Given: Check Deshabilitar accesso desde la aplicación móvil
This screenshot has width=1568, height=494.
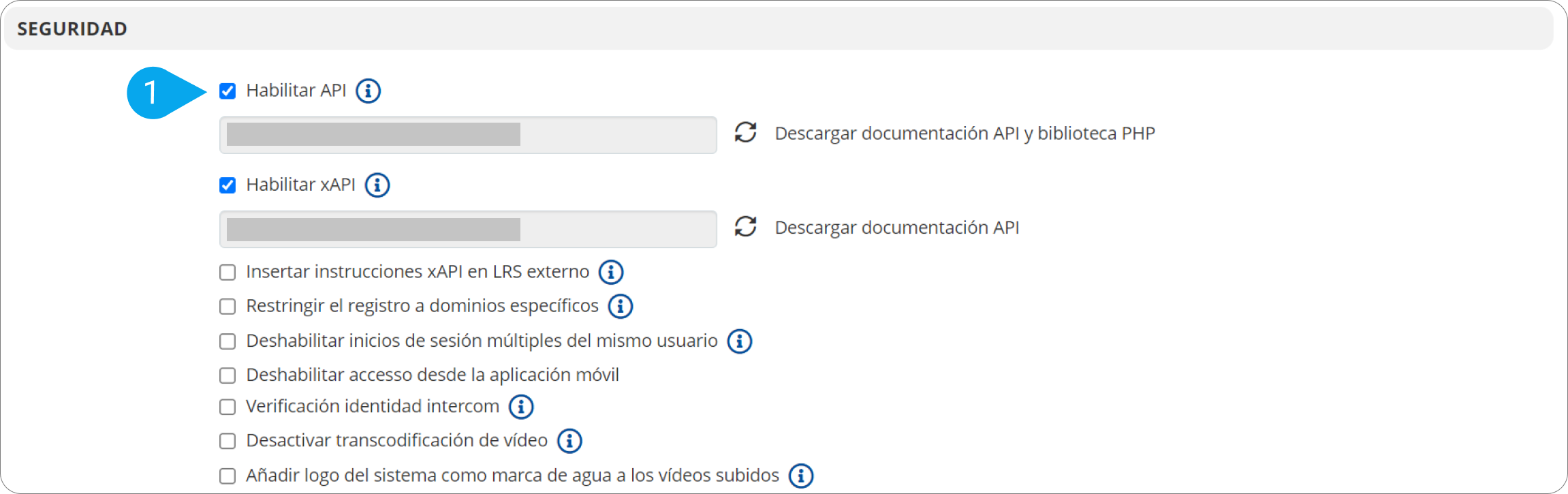Looking at the screenshot, I should pos(228,375).
